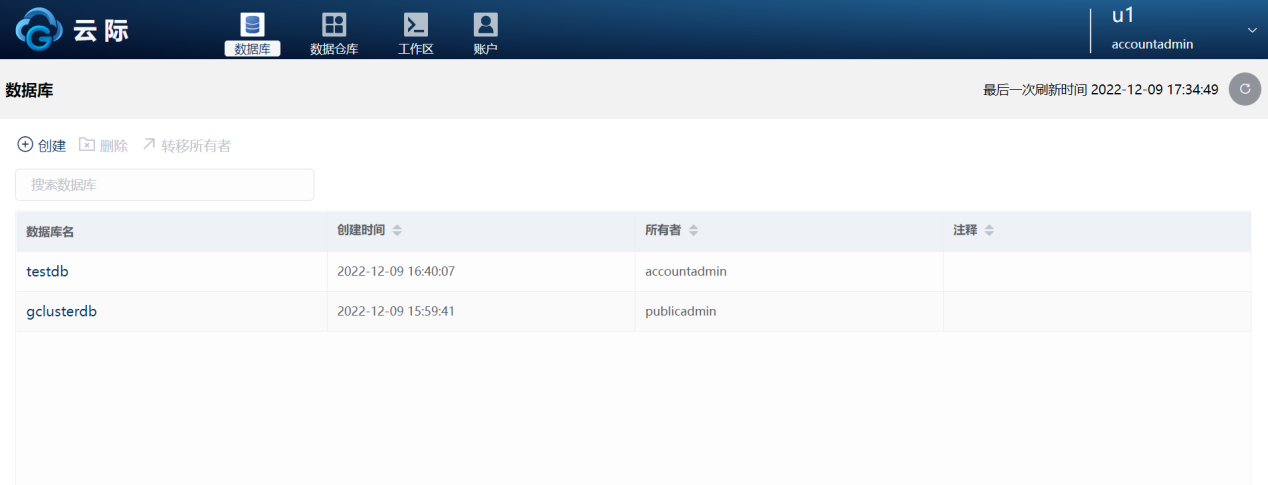The width and height of the screenshot is (1268, 485).
Task: Open the gclusterdb database row
Action: tap(633, 311)
